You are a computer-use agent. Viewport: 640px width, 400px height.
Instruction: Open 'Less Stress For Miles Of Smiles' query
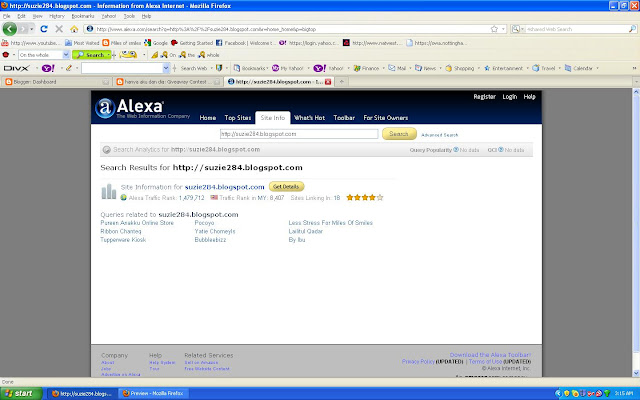tap(330, 223)
